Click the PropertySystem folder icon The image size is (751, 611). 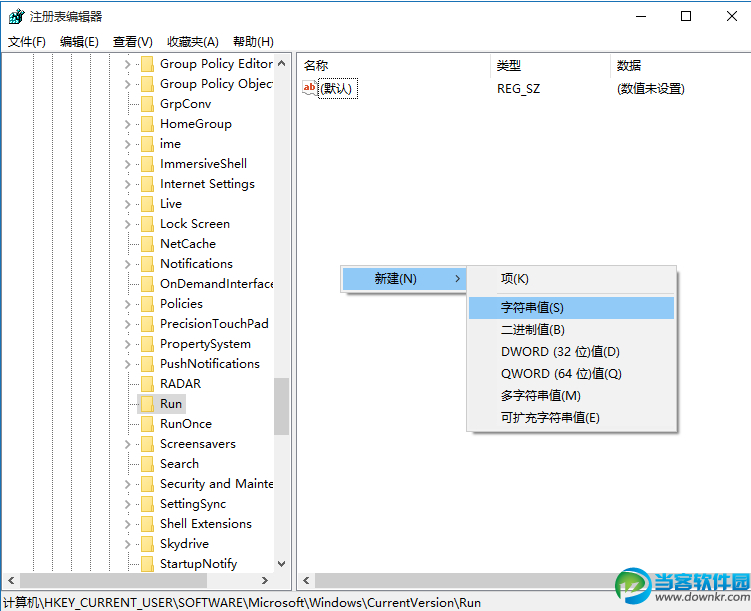(148, 344)
